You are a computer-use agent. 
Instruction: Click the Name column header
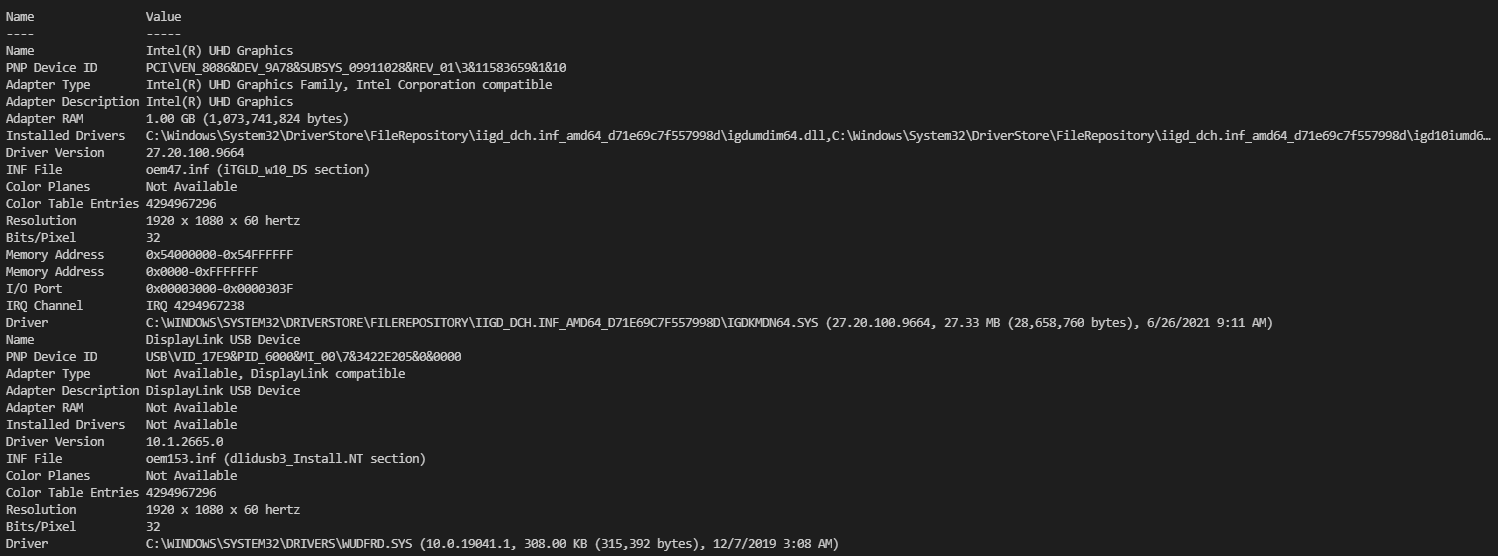pyautogui.click(x=20, y=16)
